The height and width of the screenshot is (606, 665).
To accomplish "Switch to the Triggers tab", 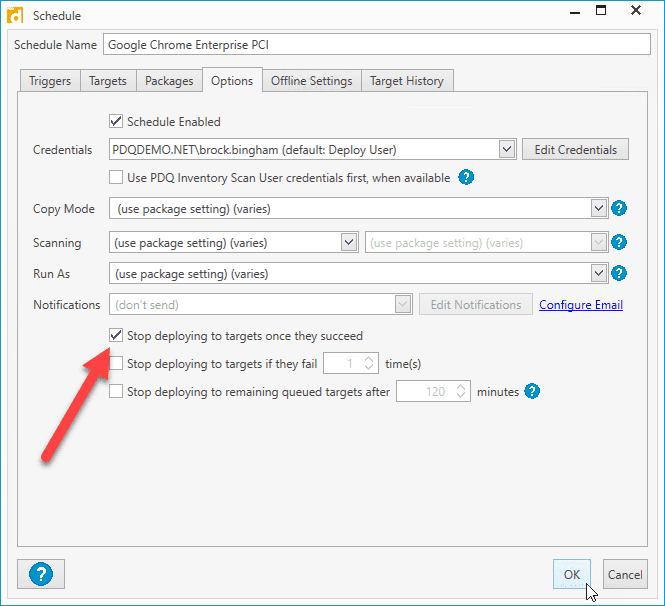I will 50,81.
